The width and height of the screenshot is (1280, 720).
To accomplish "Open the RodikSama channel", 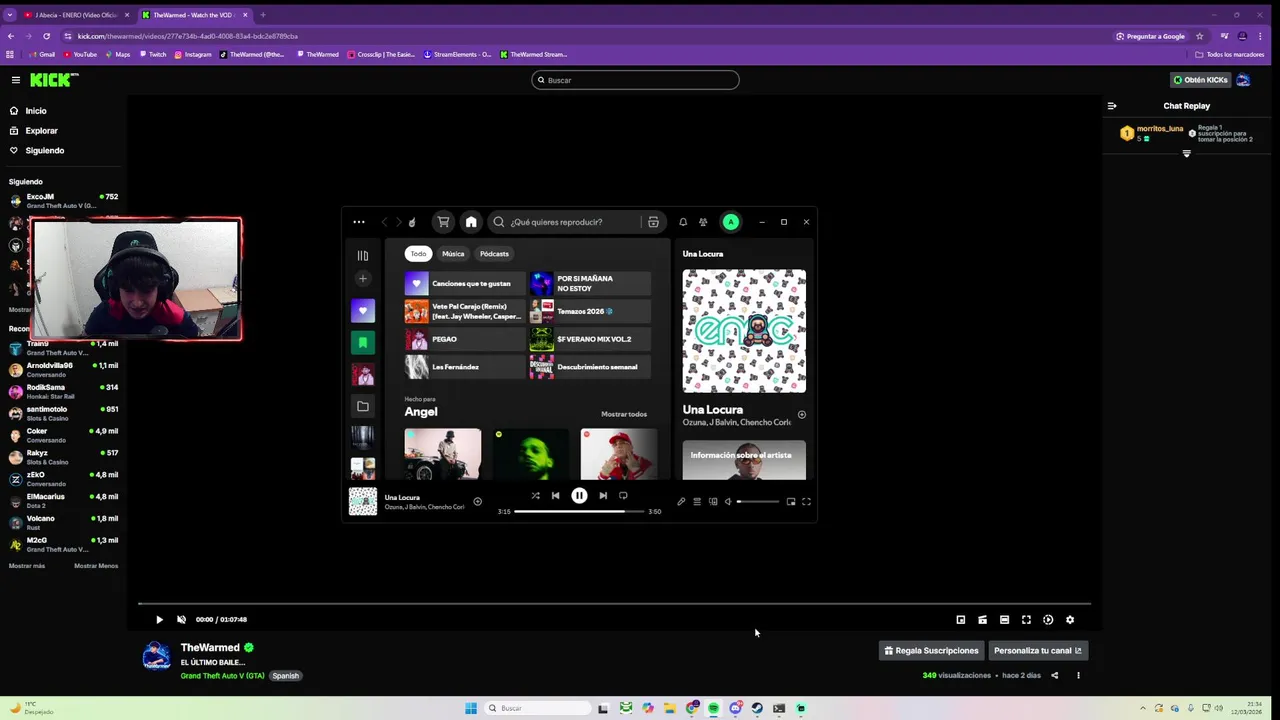I will [x=64, y=392].
